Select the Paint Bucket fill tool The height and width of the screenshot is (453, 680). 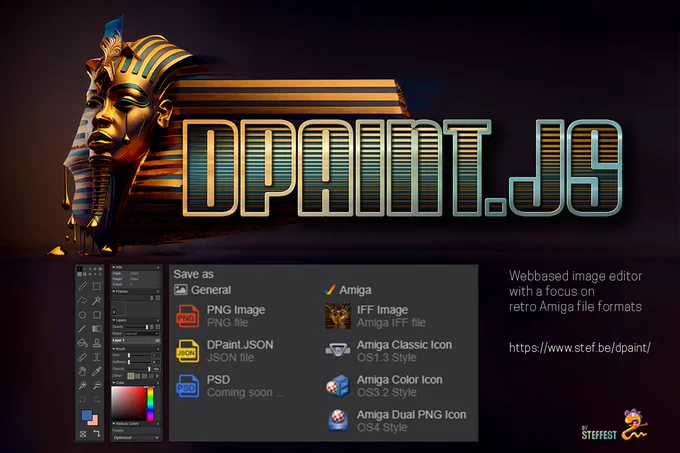pos(82,343)
